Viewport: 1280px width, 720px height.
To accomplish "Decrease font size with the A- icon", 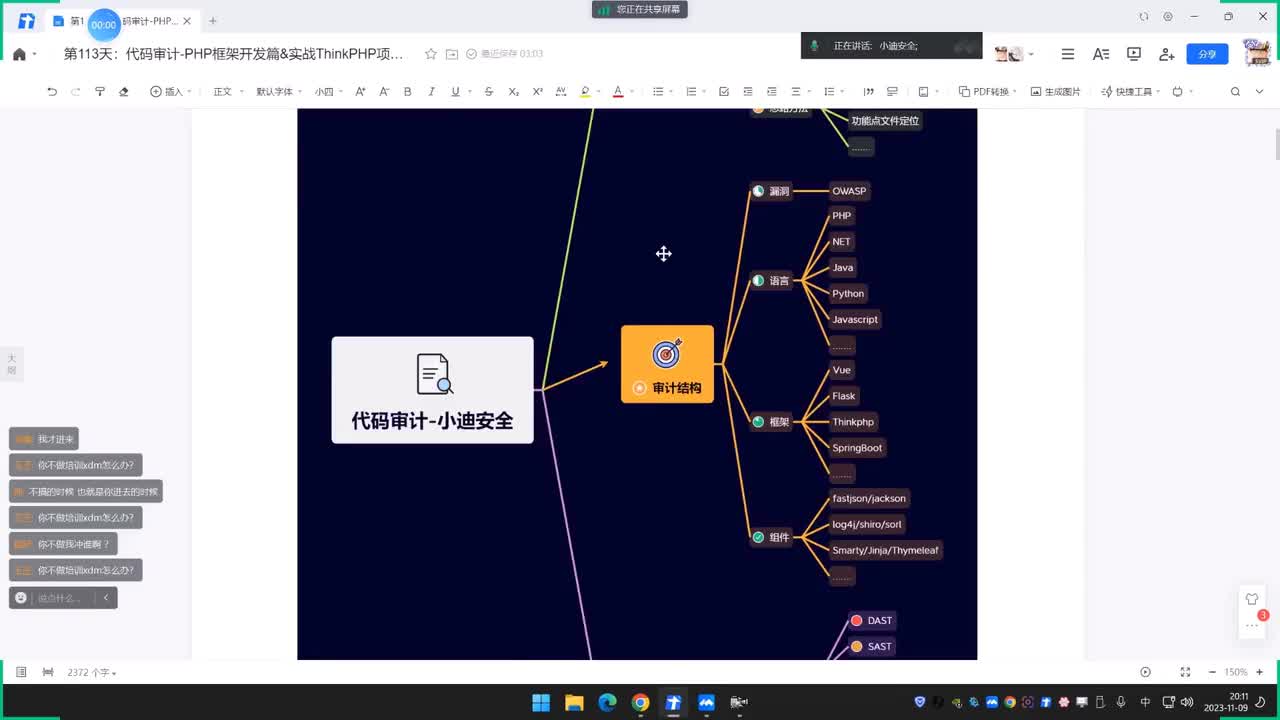I will pos(384,91).
